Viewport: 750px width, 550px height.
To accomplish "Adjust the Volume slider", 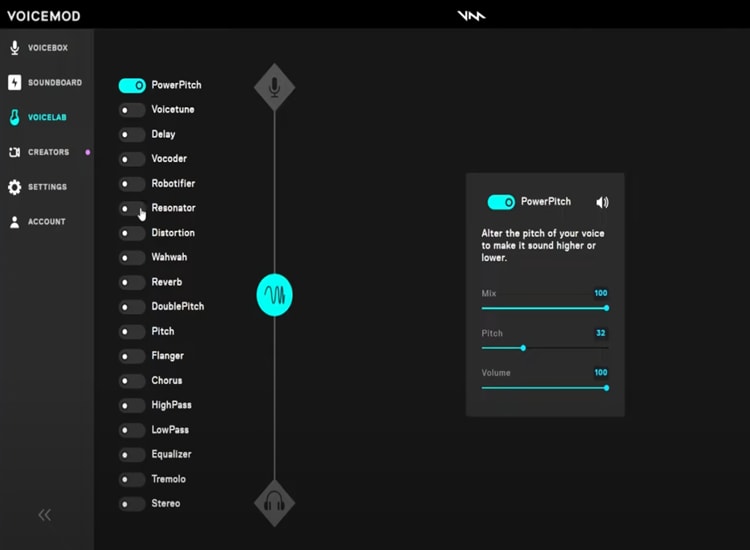I will pos(545,388).
